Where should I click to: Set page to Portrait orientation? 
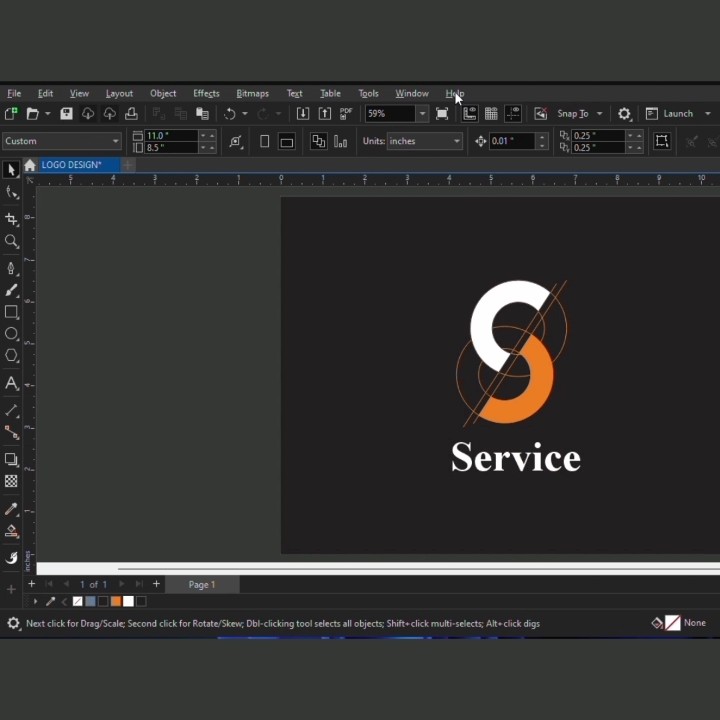pos(264,141)
